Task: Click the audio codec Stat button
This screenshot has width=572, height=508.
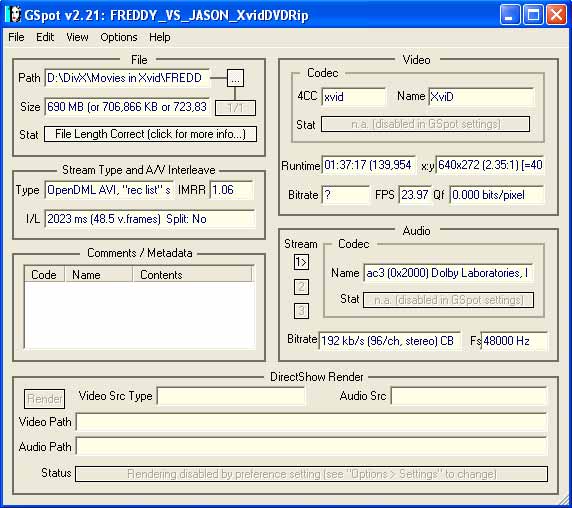Action: 448,300
